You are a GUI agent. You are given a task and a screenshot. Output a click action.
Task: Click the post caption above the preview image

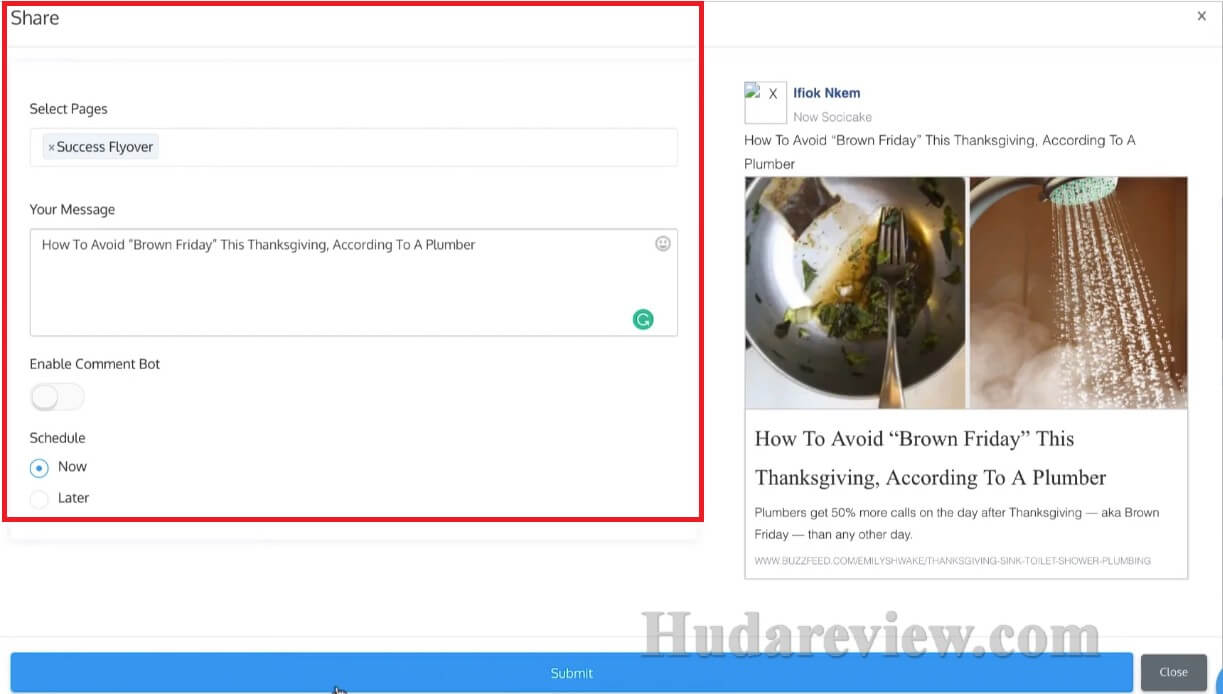pos(940,152)
